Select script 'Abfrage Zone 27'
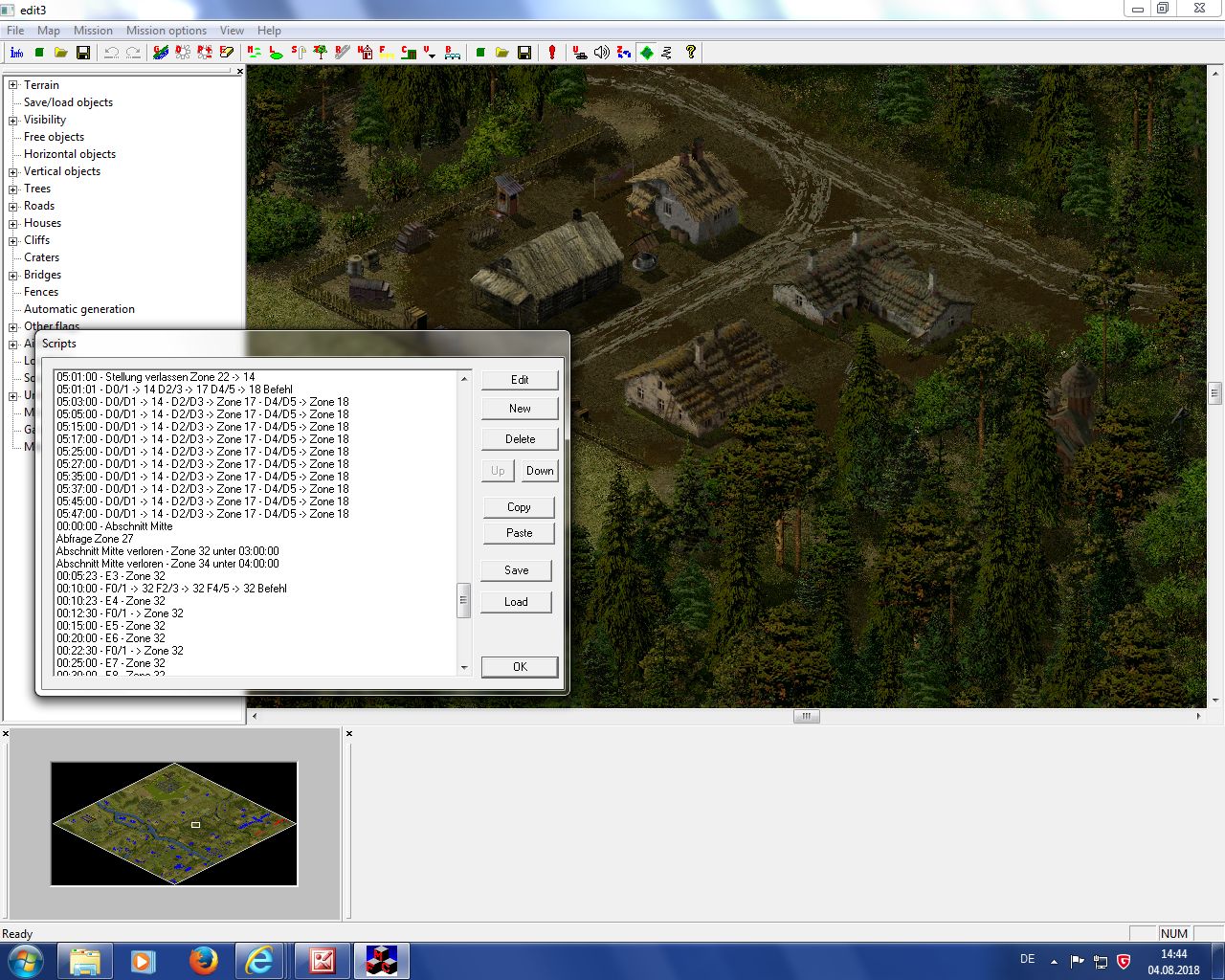 coord(95,539)
